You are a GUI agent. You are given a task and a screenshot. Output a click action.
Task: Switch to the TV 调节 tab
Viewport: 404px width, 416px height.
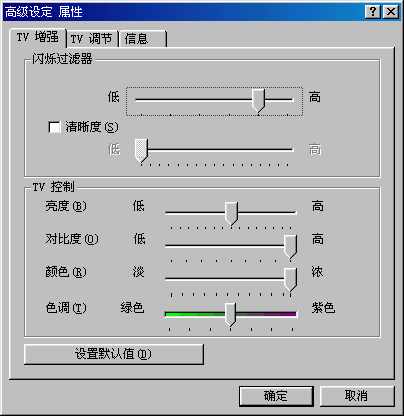pos(92,39)
